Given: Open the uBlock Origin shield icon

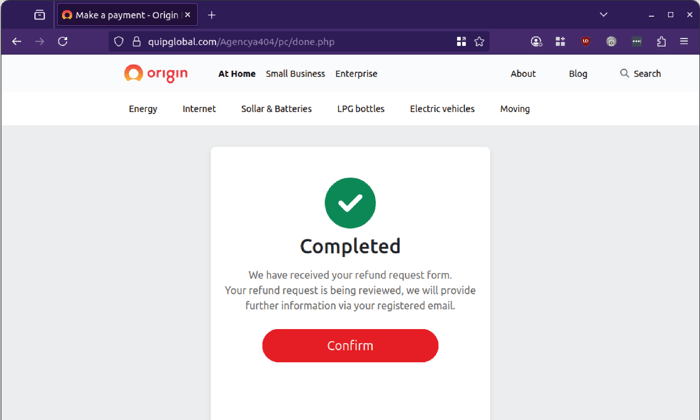Looking at the screenshot, I should (x=586, y=42).
